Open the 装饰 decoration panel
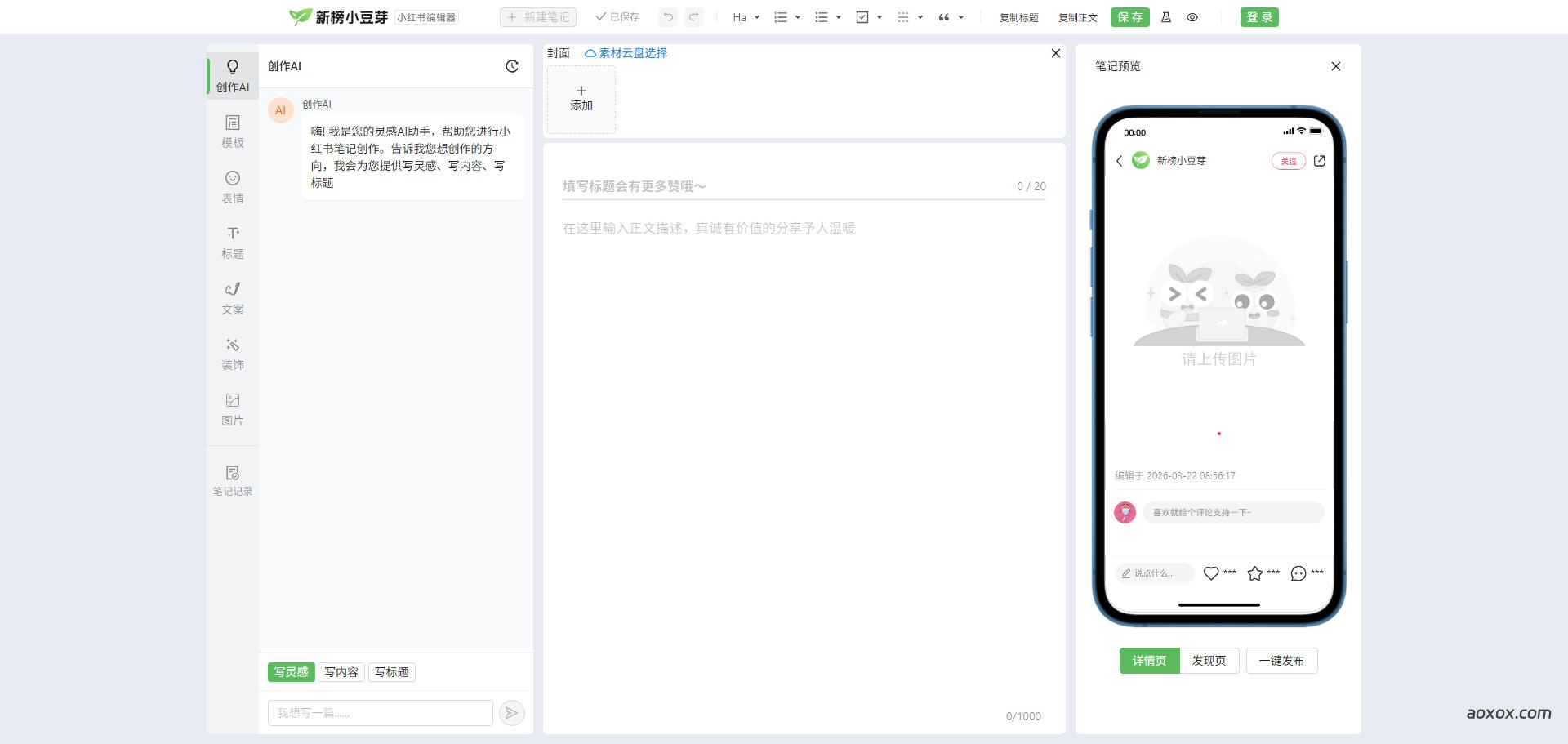 233,354
